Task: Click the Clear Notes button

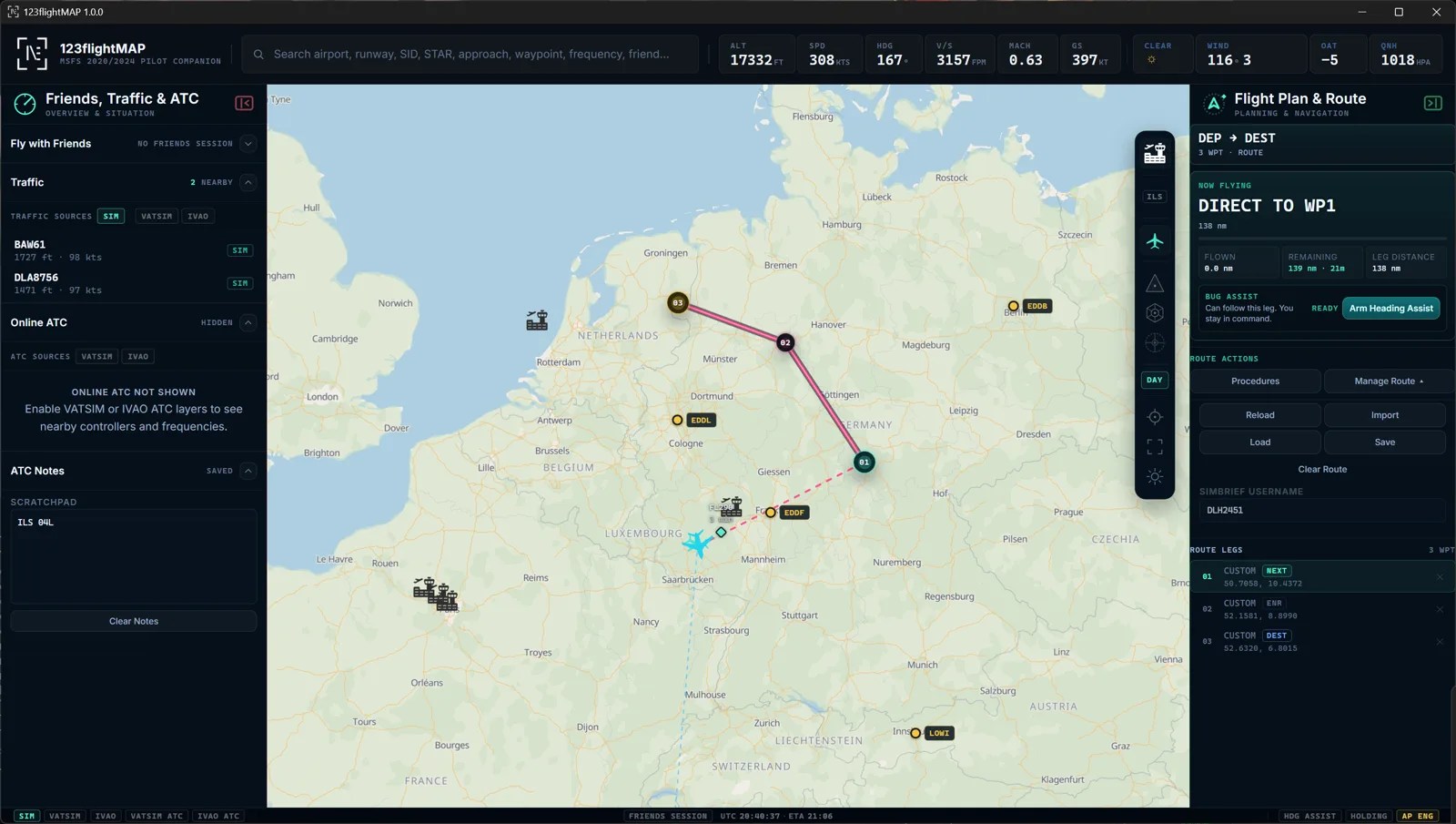Action: [x=134, y=621]
